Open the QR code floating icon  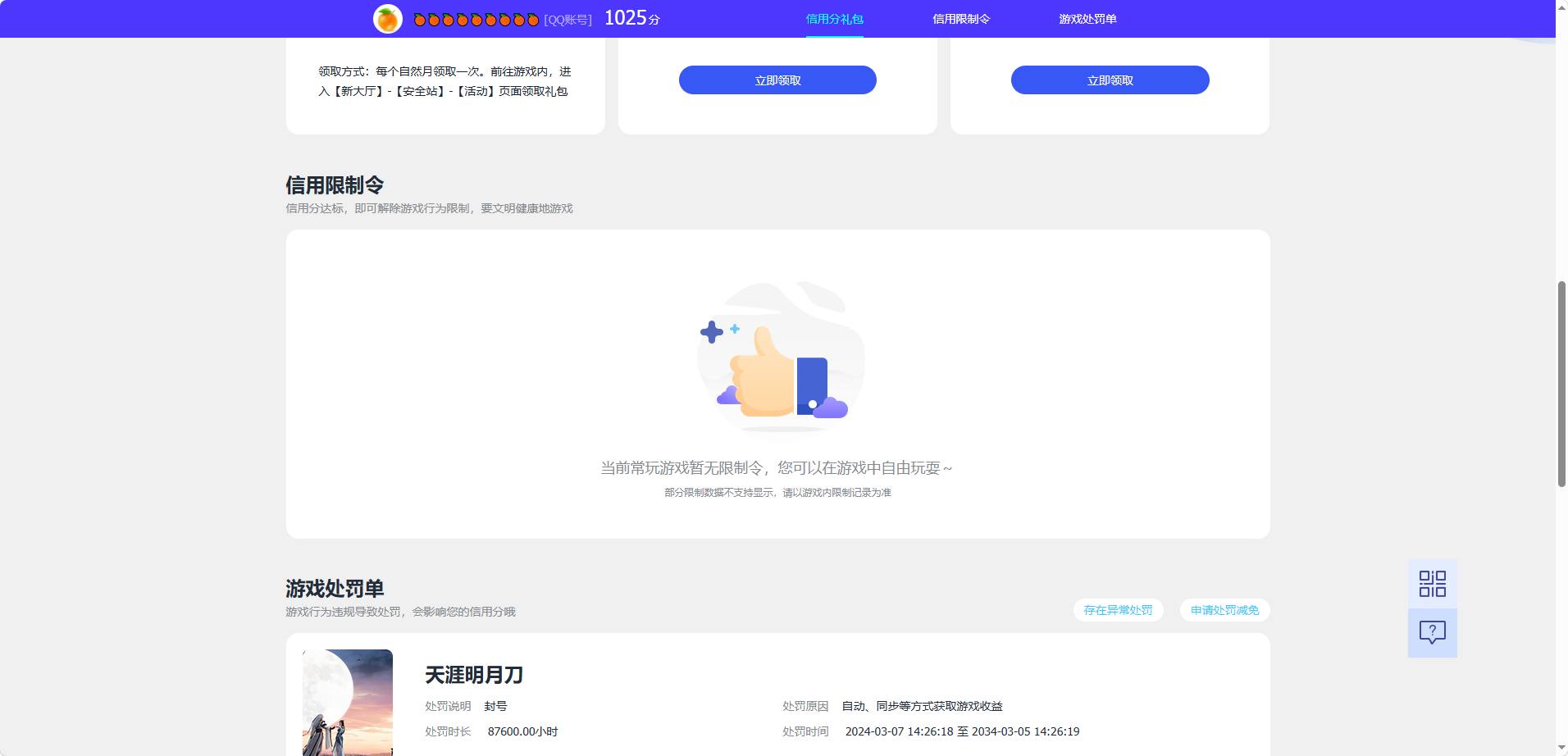(1432, 584)
